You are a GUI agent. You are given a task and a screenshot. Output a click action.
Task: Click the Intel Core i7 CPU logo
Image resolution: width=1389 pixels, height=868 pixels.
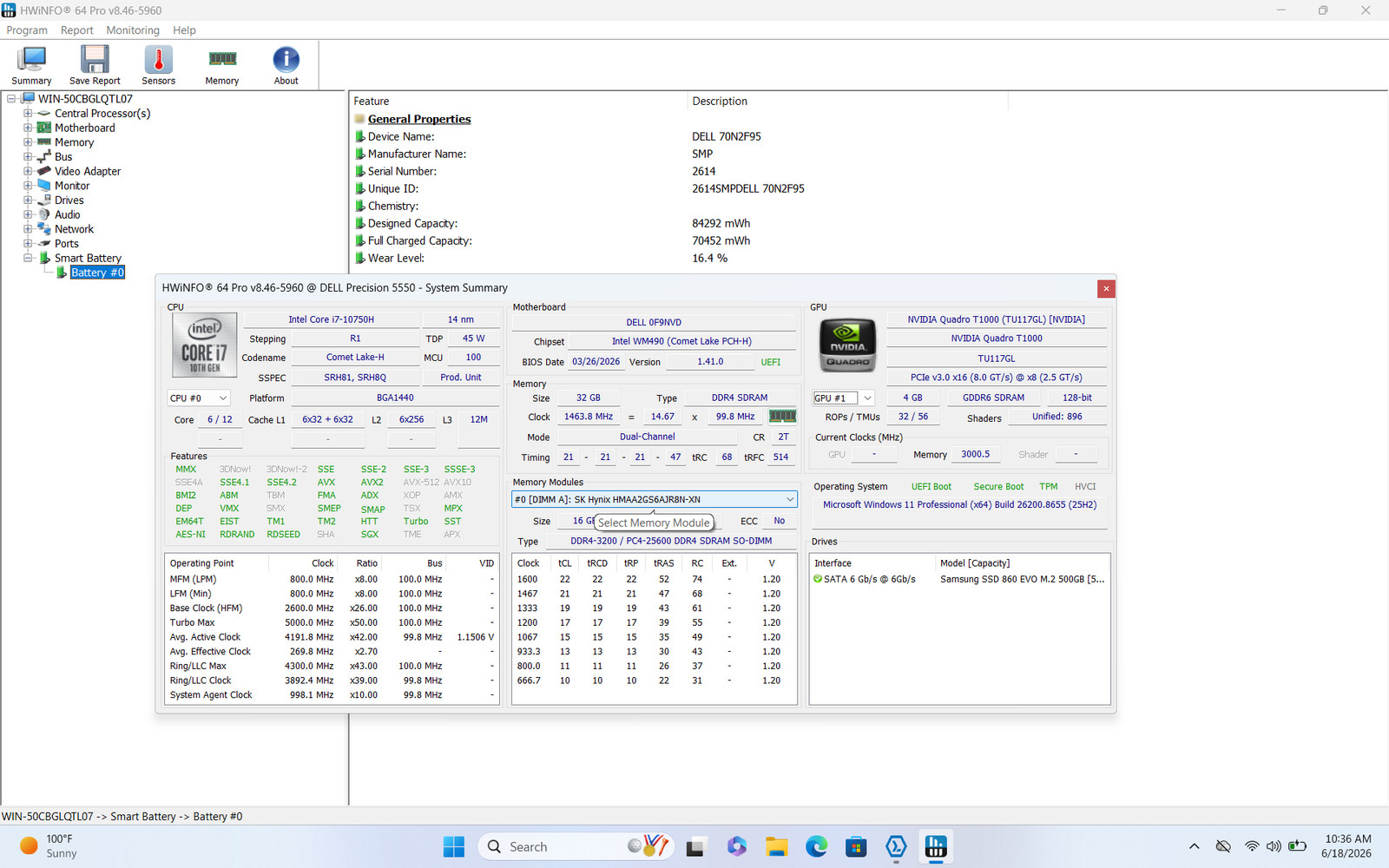[x=205, y=345]
